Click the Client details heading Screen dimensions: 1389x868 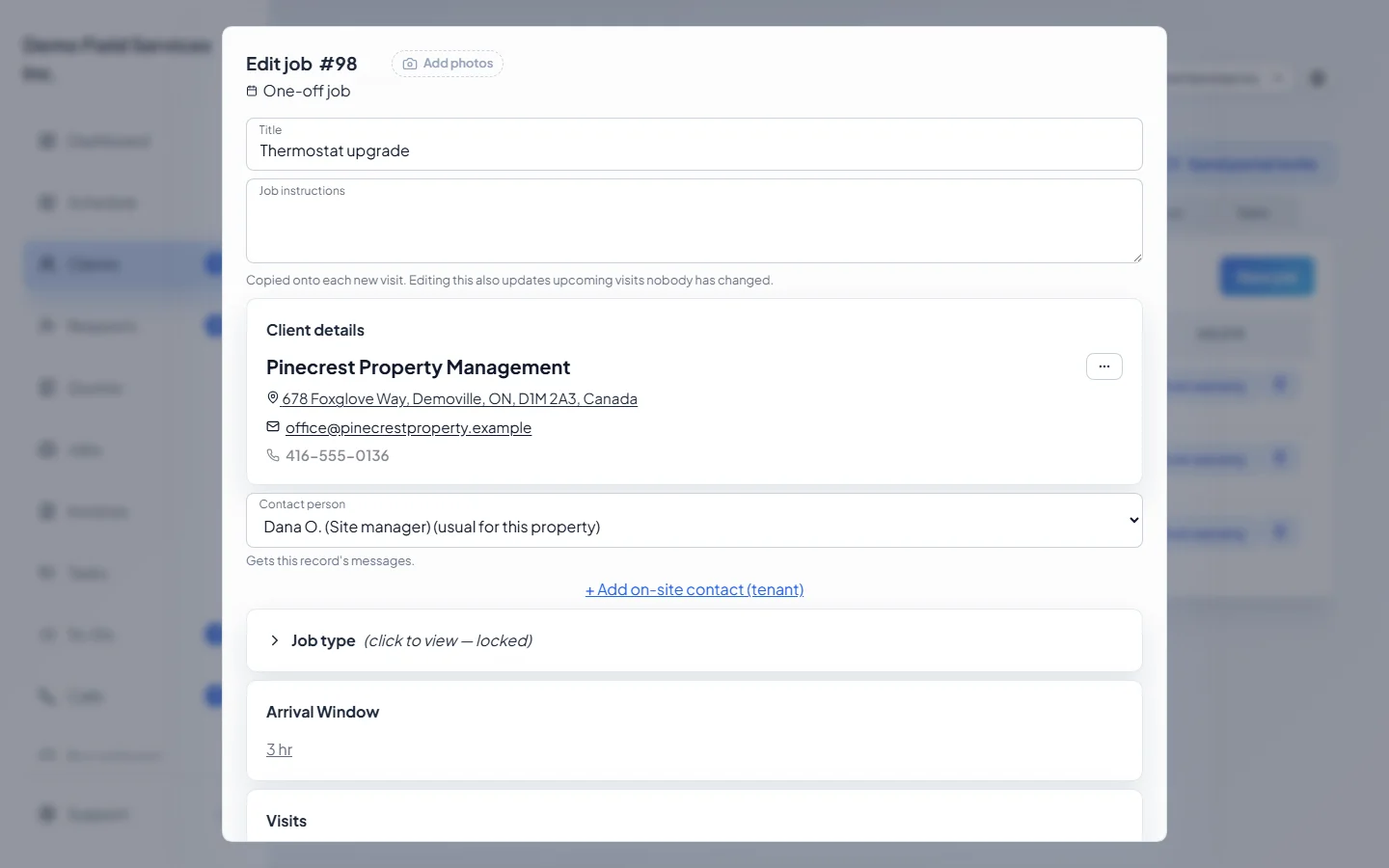click(x=315, y=330)
